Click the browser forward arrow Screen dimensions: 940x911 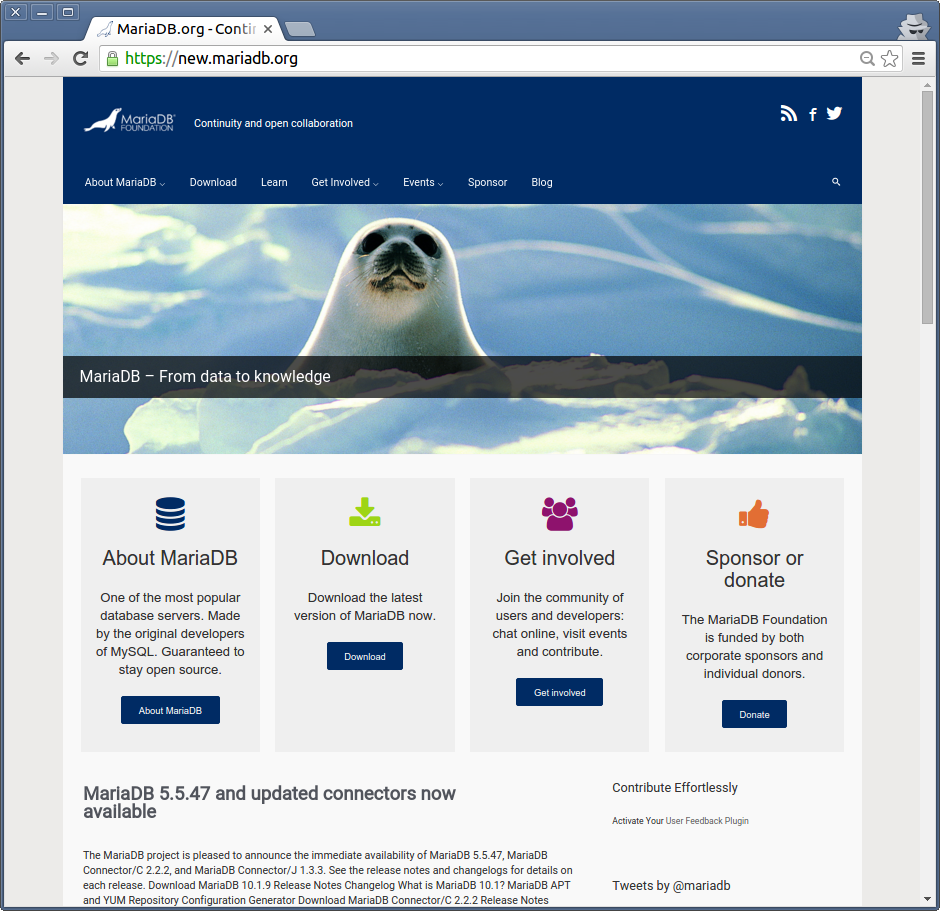(x=52, y=58)
